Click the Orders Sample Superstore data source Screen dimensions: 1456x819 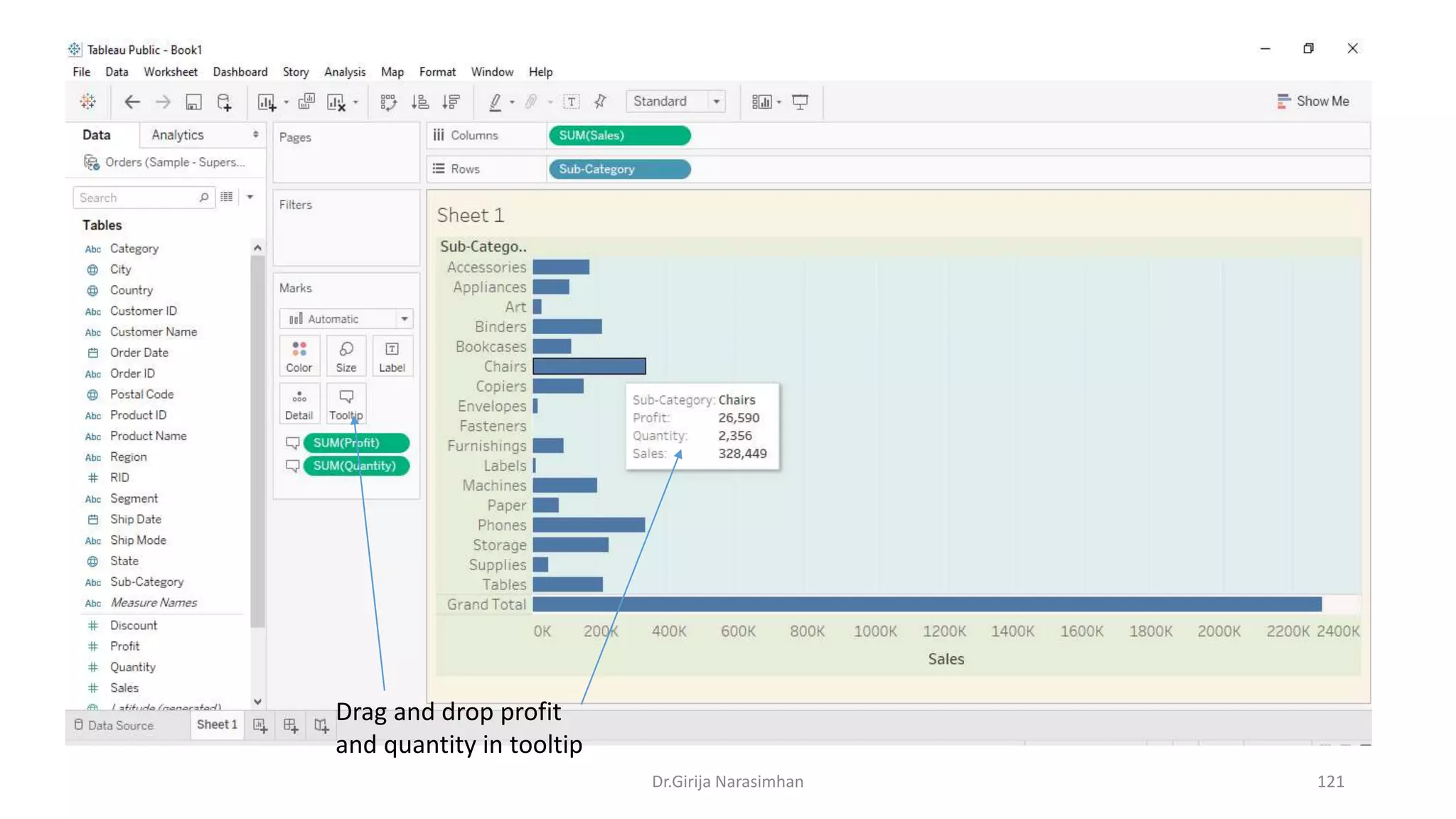165,162
